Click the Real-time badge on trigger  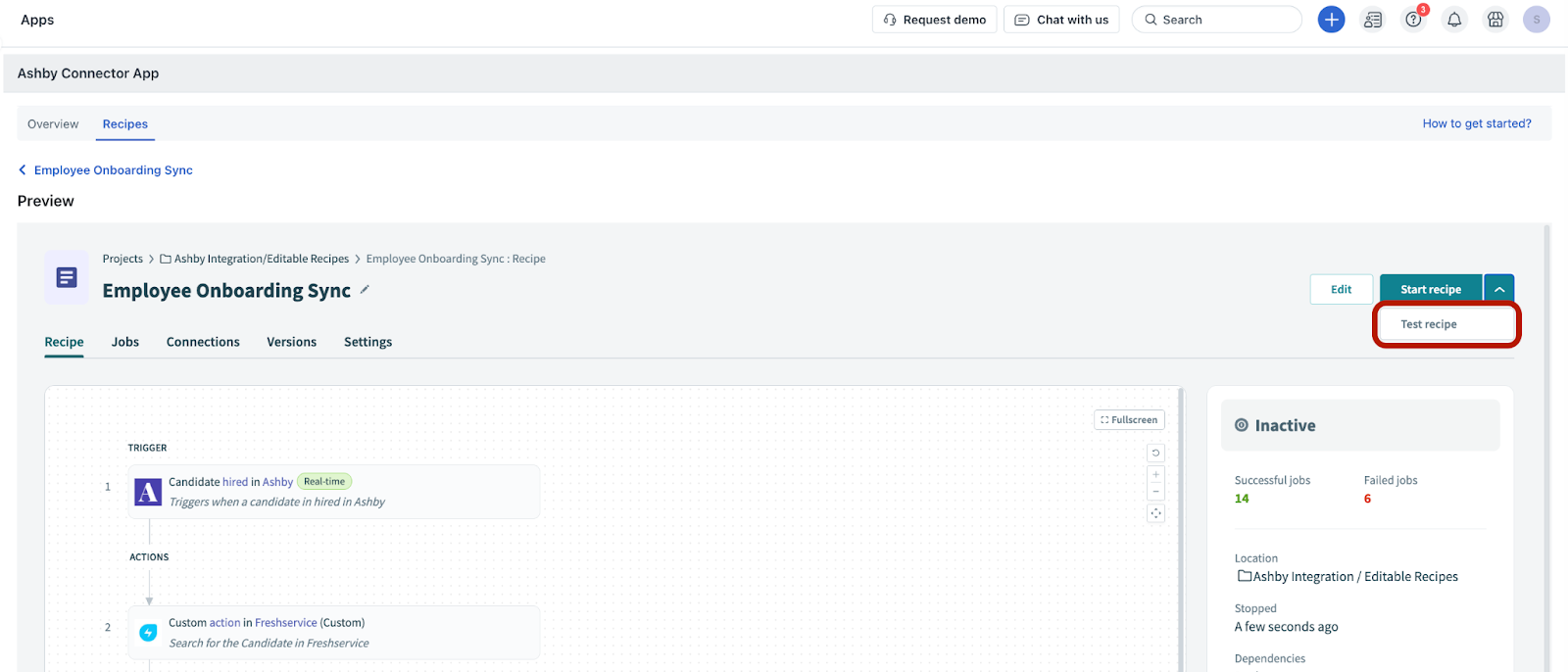pos(324,481)
